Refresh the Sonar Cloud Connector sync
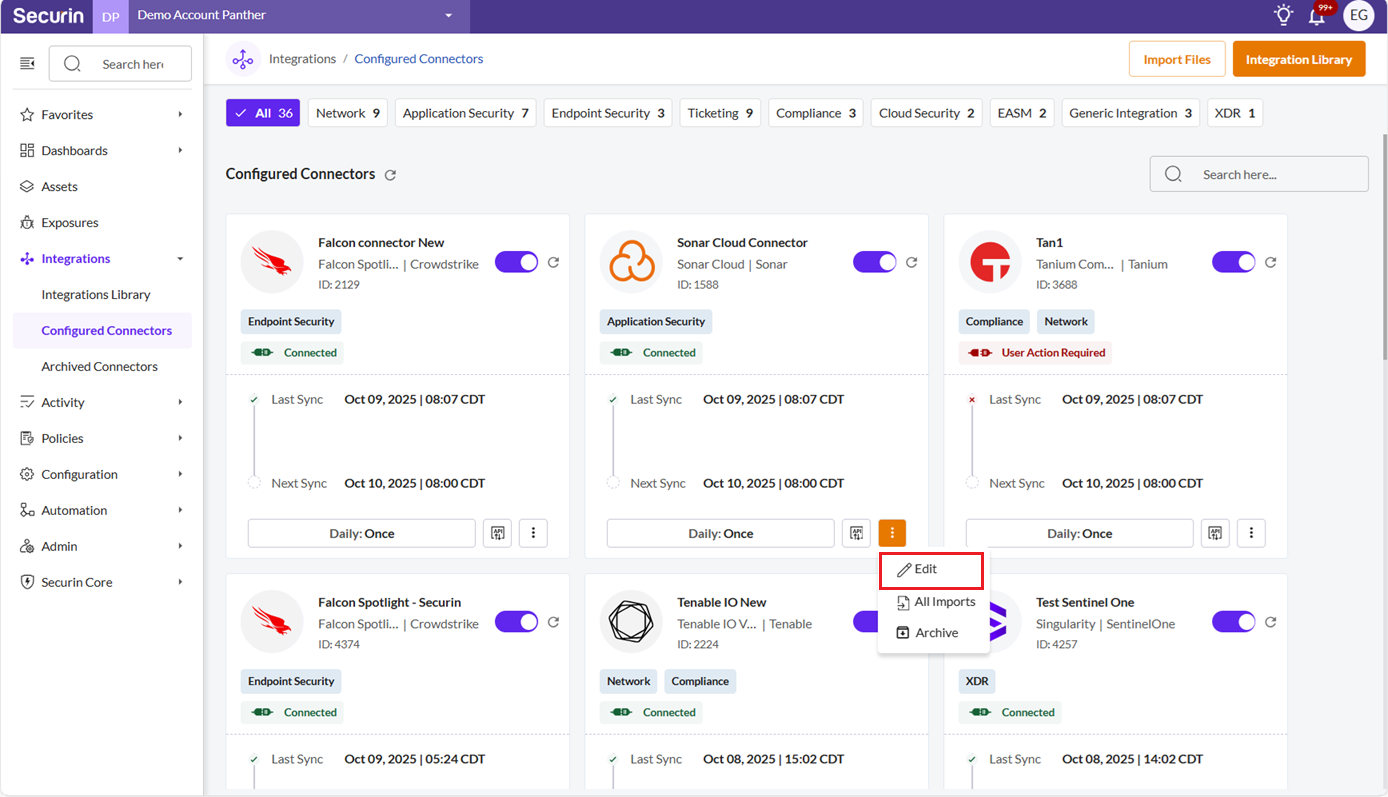The height and width of the screenshot is (797, 1388). [912, 262]
